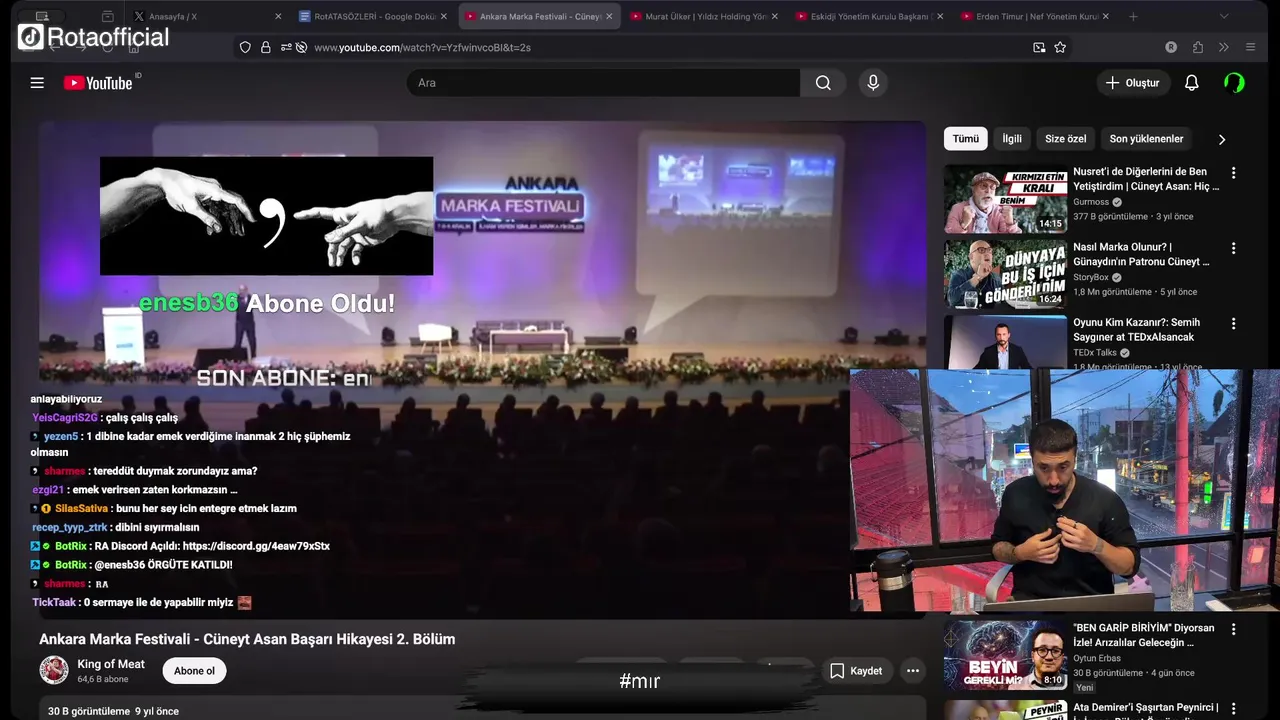Open the Kırmızı Etin Kralı thumbnail video
1280x720 pixels.
(1005, 199)
